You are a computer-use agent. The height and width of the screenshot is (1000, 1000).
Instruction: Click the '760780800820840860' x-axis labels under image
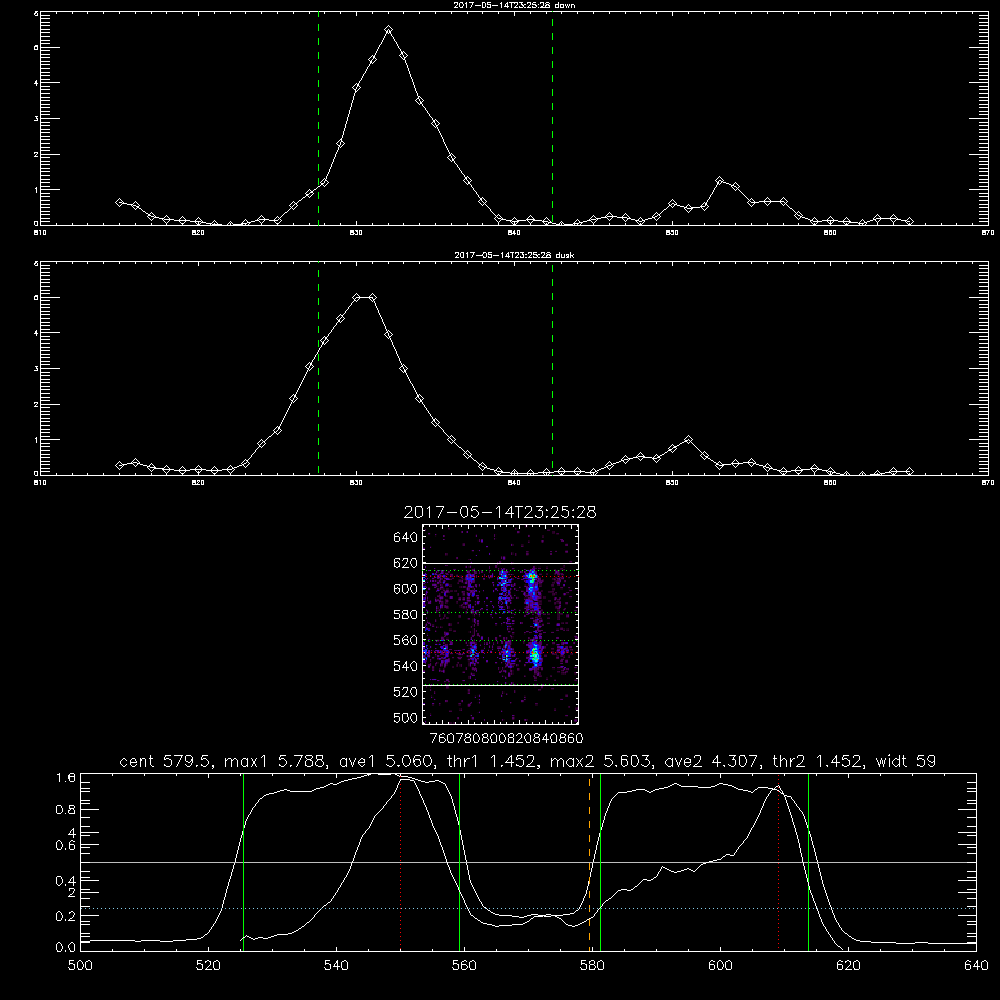point(507,738)
